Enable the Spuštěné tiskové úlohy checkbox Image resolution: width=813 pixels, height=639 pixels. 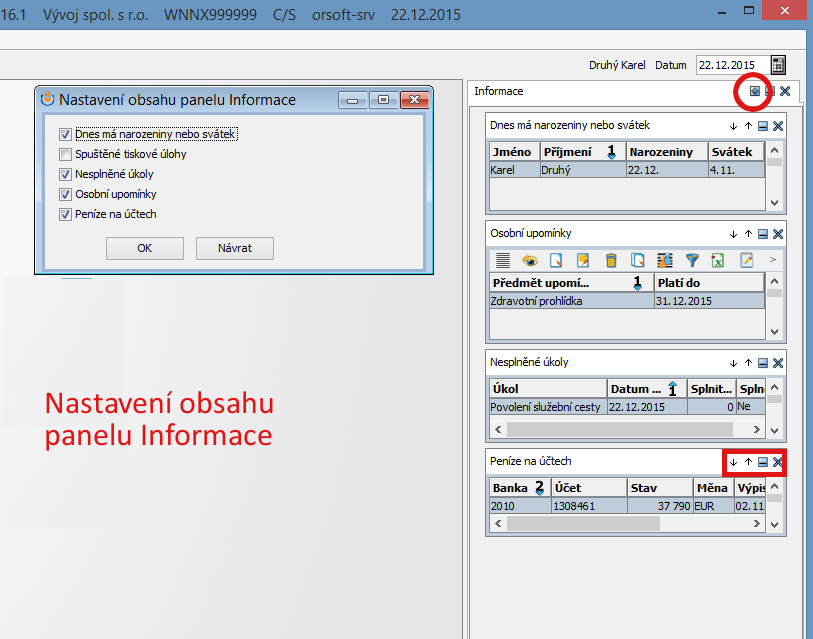(x=65, y=154)
